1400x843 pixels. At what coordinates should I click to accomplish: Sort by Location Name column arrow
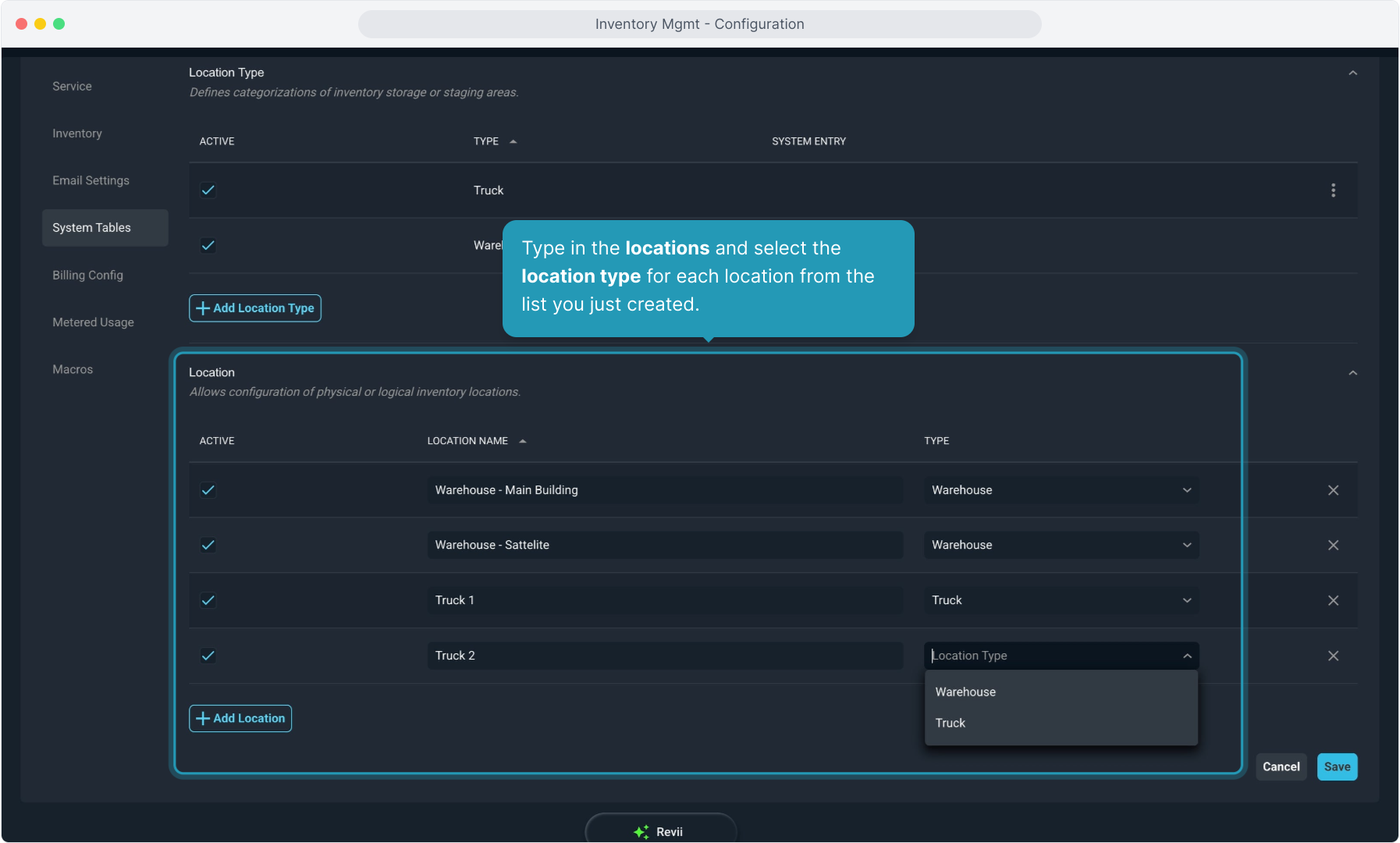[523, 441]
